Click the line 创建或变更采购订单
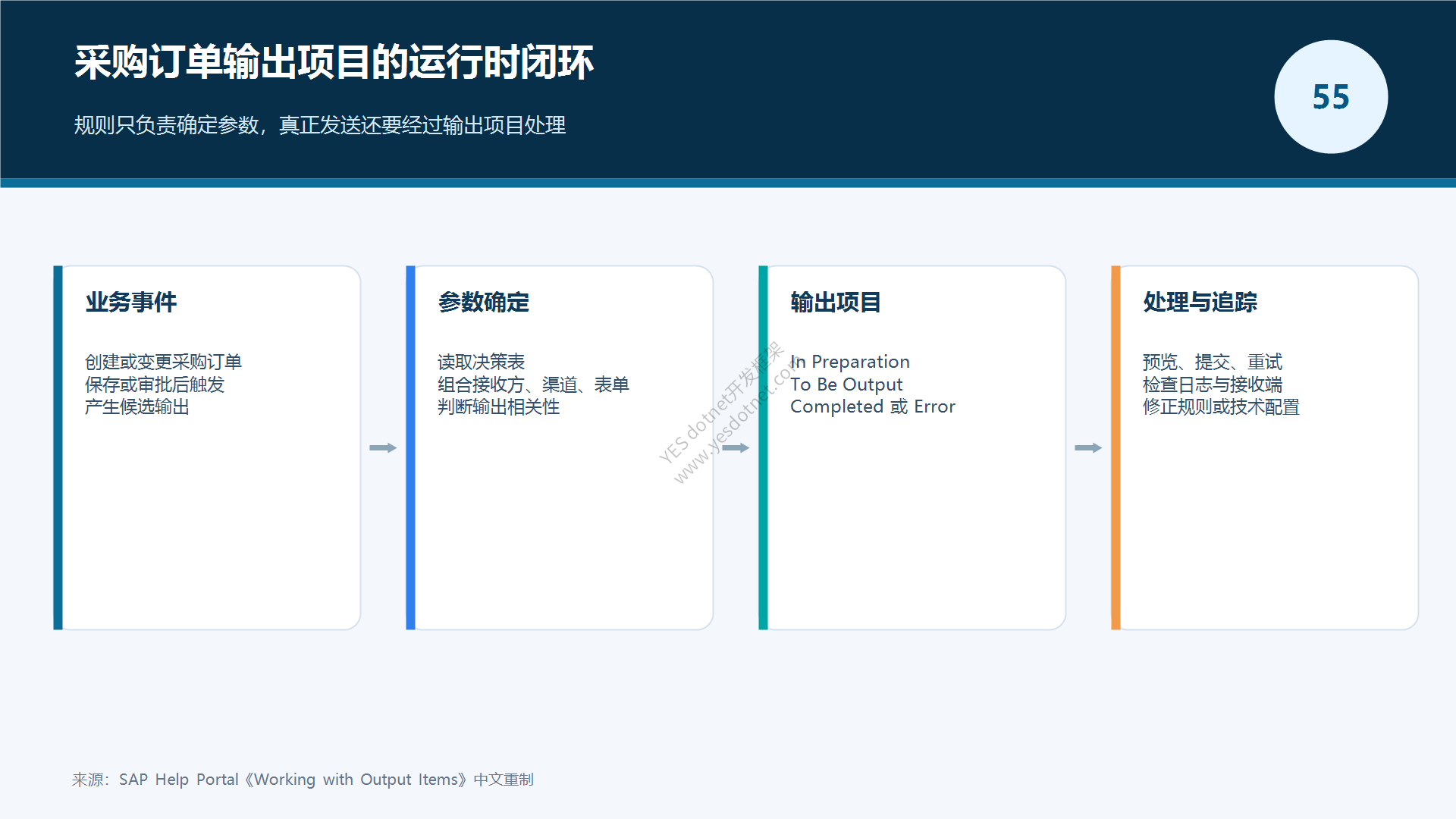 (163, 362)
